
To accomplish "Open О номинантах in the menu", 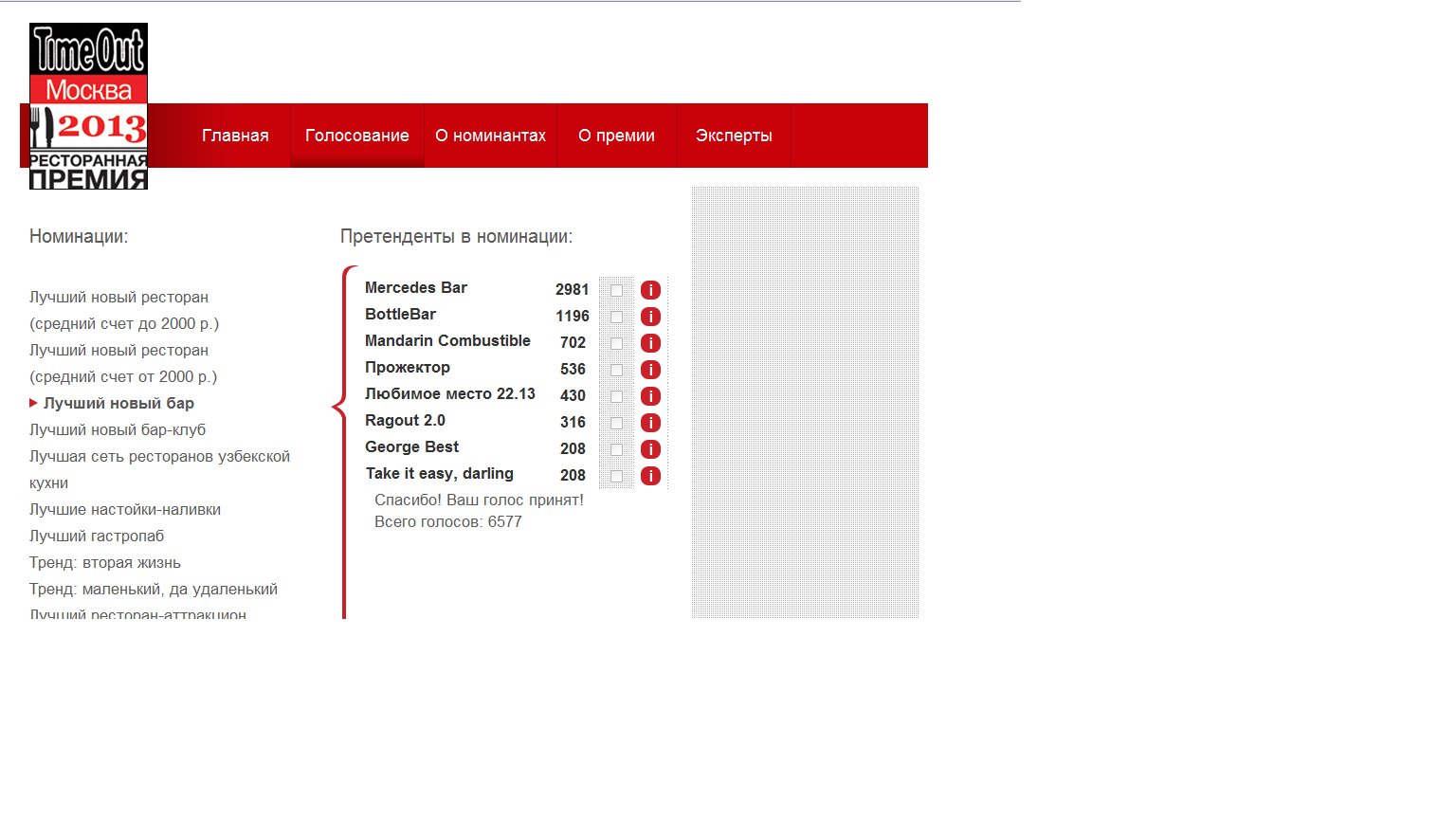I will click(x=490, y=136).
